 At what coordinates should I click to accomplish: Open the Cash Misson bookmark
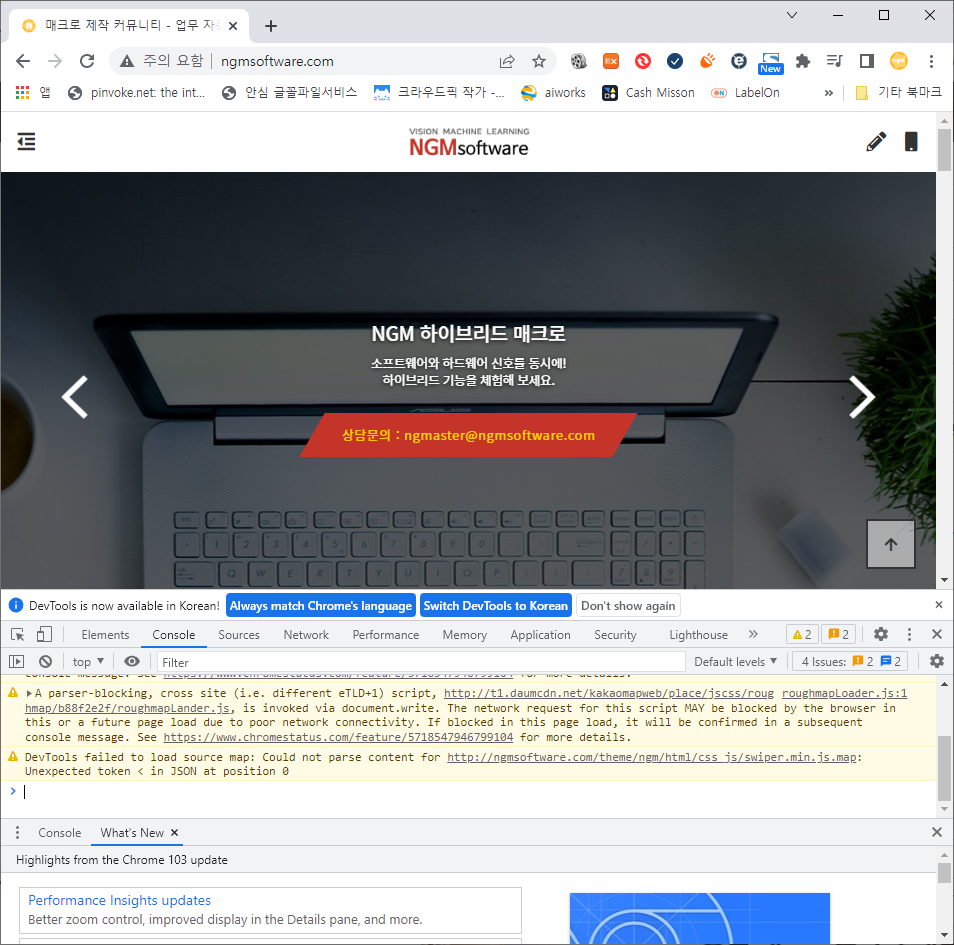pyautogui.click(x=648, y=92)
